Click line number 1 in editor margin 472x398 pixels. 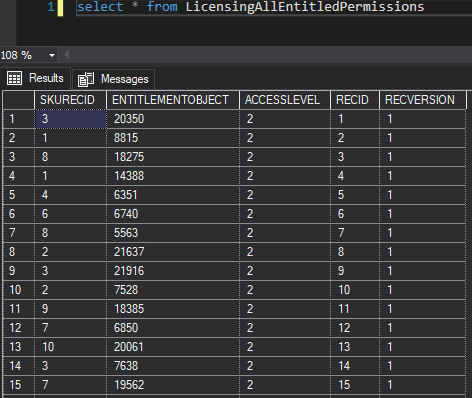pos(51,7)
